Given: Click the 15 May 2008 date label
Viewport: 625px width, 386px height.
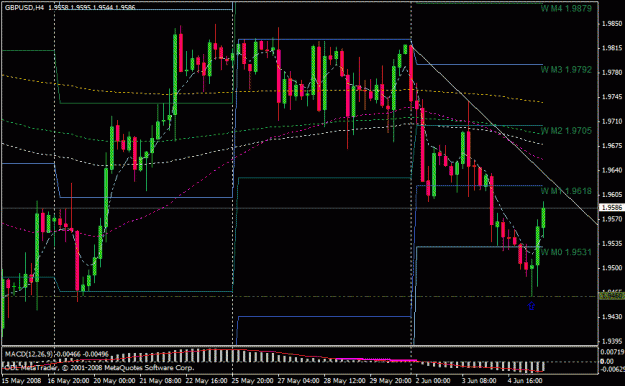Looking at the screenshot, I should 22,380.
